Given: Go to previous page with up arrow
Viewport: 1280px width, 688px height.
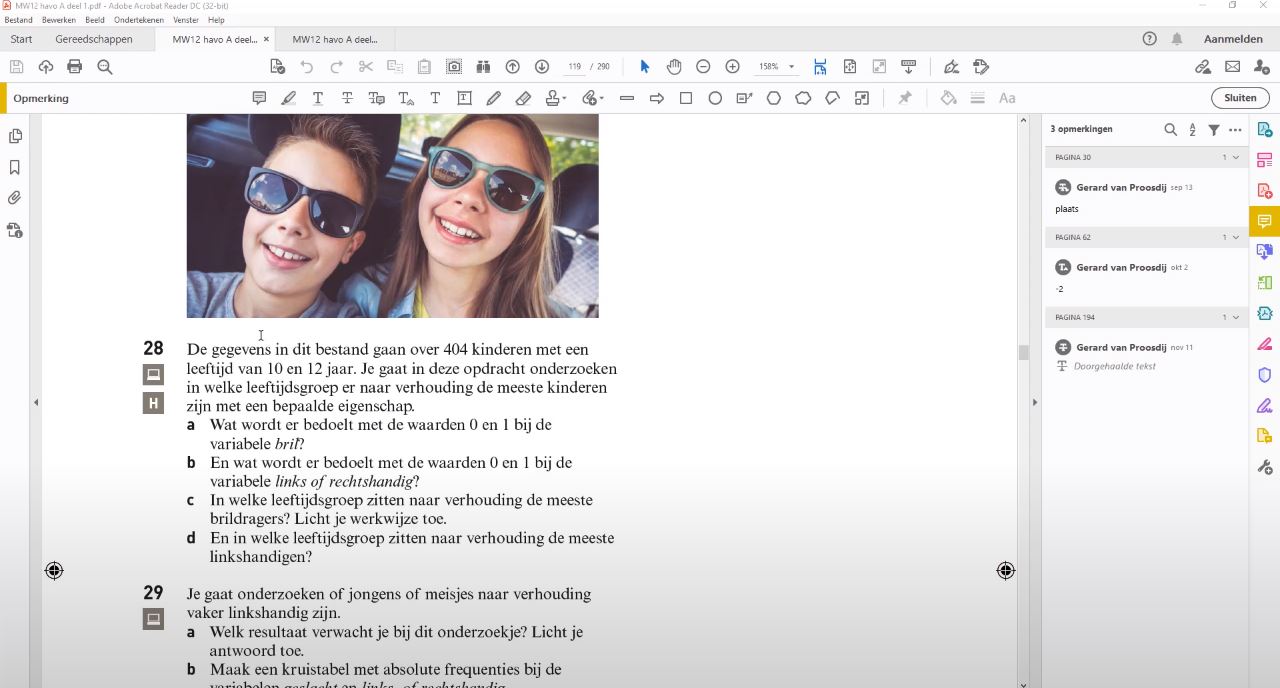Looking at the screenshot, I should pos(513,67).
